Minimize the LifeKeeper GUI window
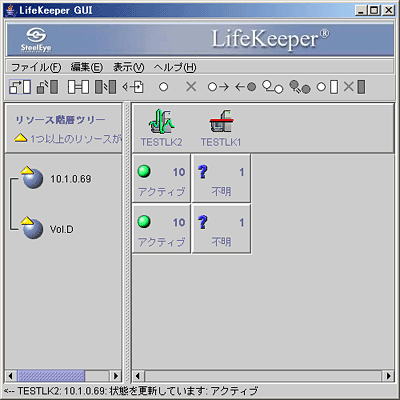Viewport: 400px width, 400px height. point(361,10)
